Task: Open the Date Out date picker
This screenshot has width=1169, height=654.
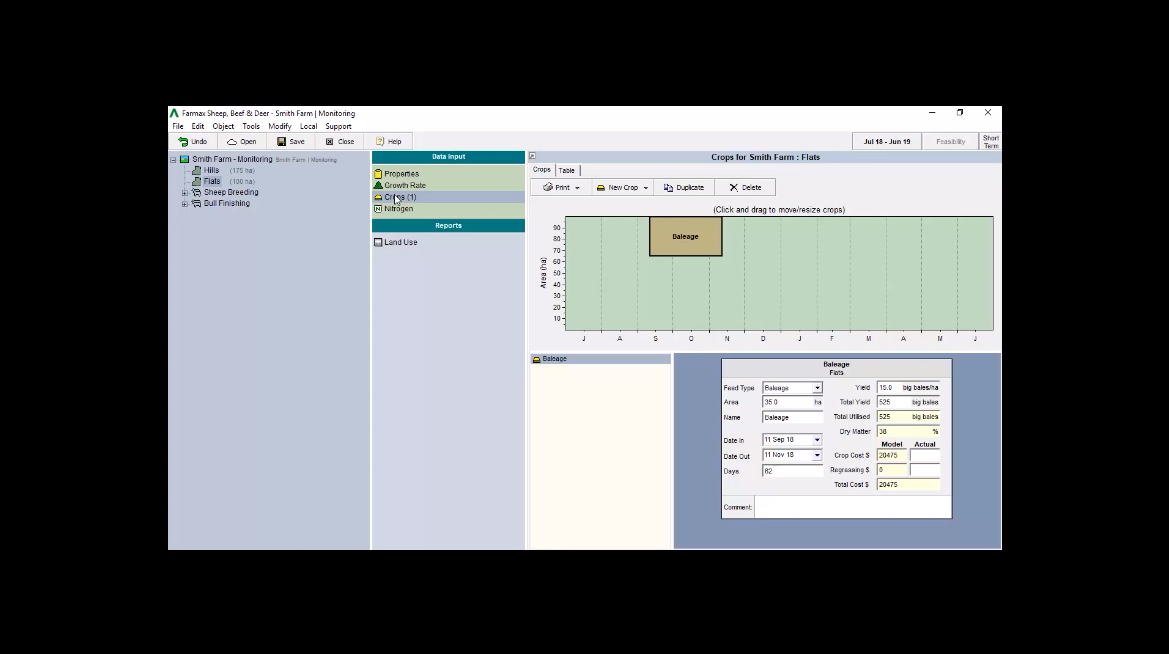Action: click(x=817, y=455)
